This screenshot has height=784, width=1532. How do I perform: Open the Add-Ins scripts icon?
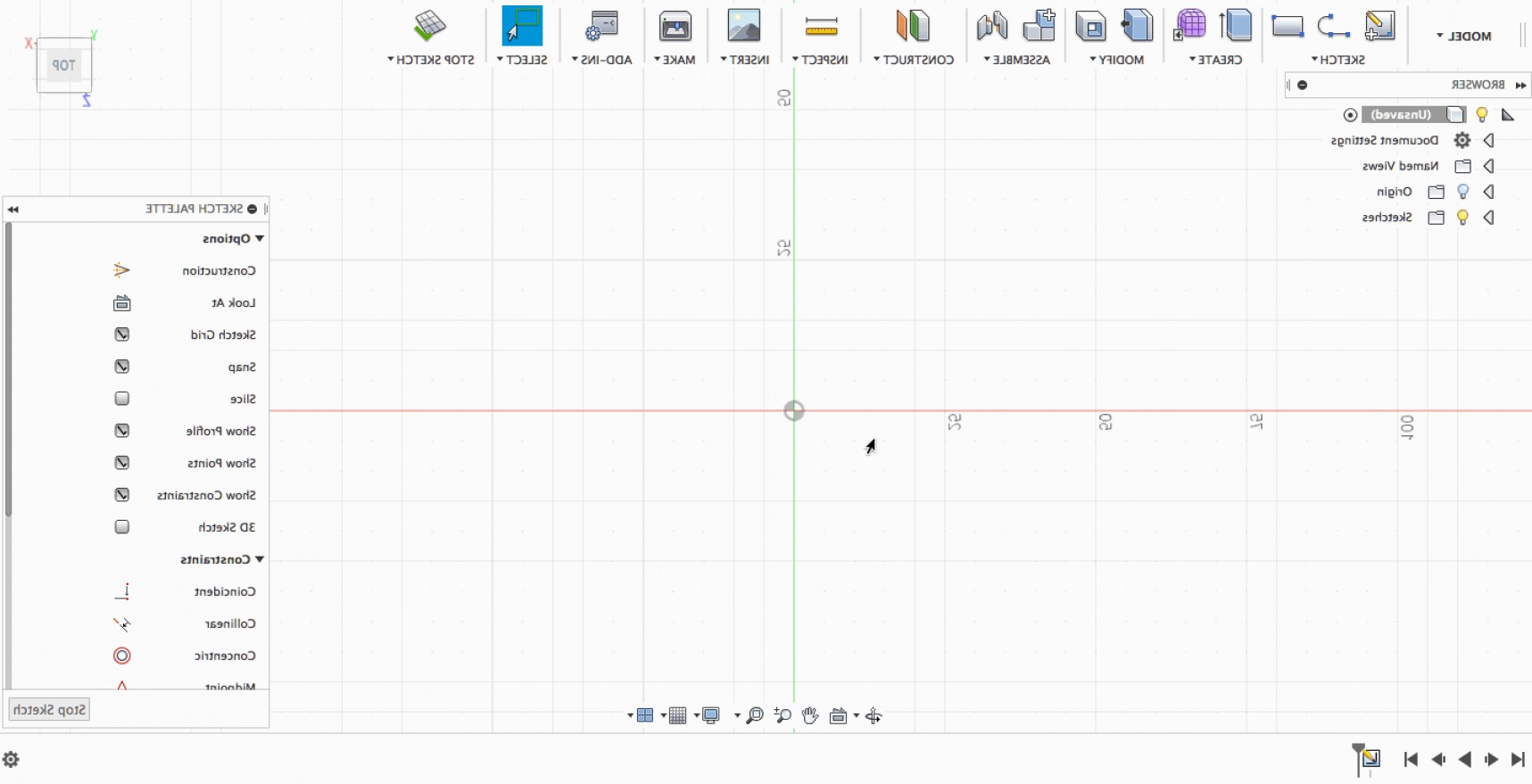point(602,26)
